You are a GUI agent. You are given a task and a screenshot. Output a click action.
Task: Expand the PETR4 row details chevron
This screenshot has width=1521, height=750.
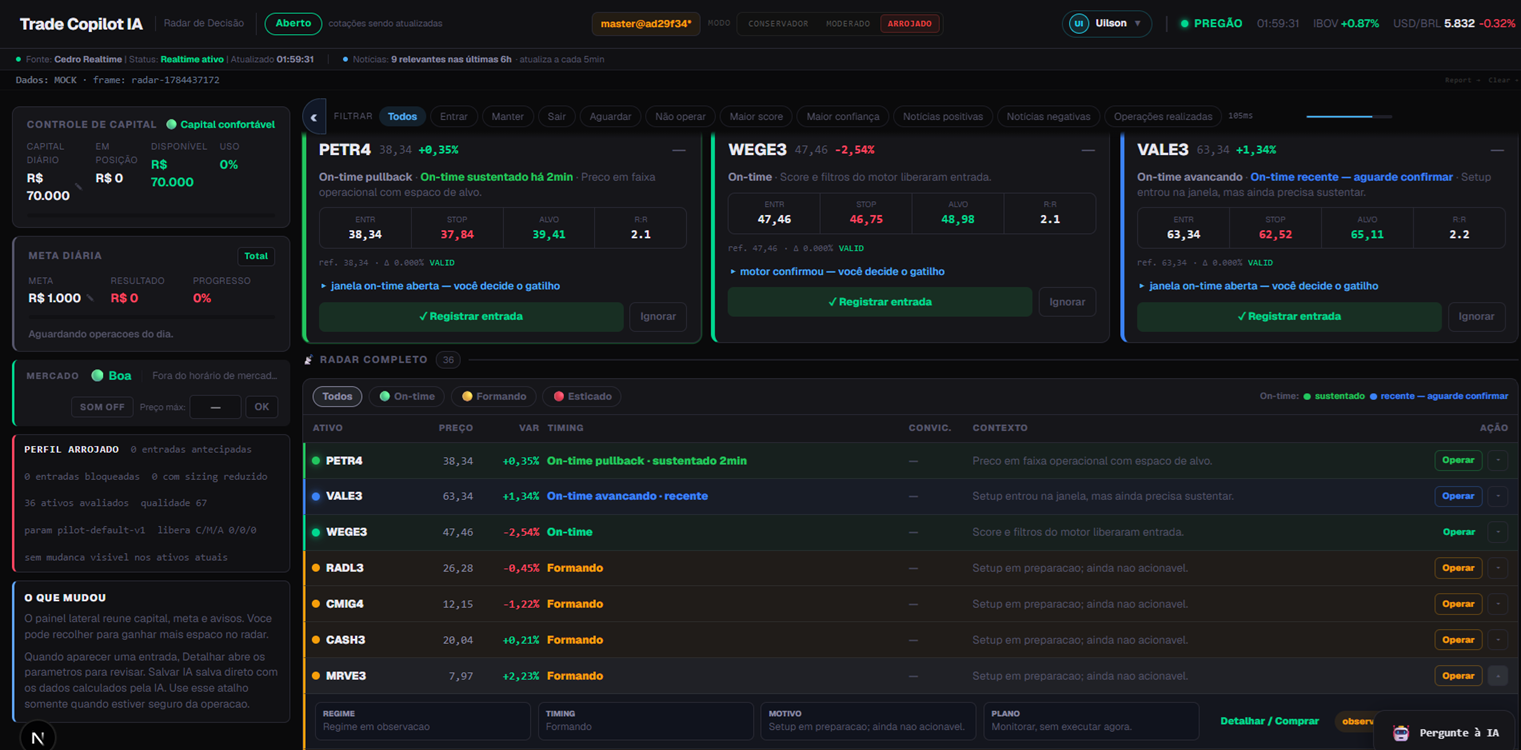pos(1497,461)
